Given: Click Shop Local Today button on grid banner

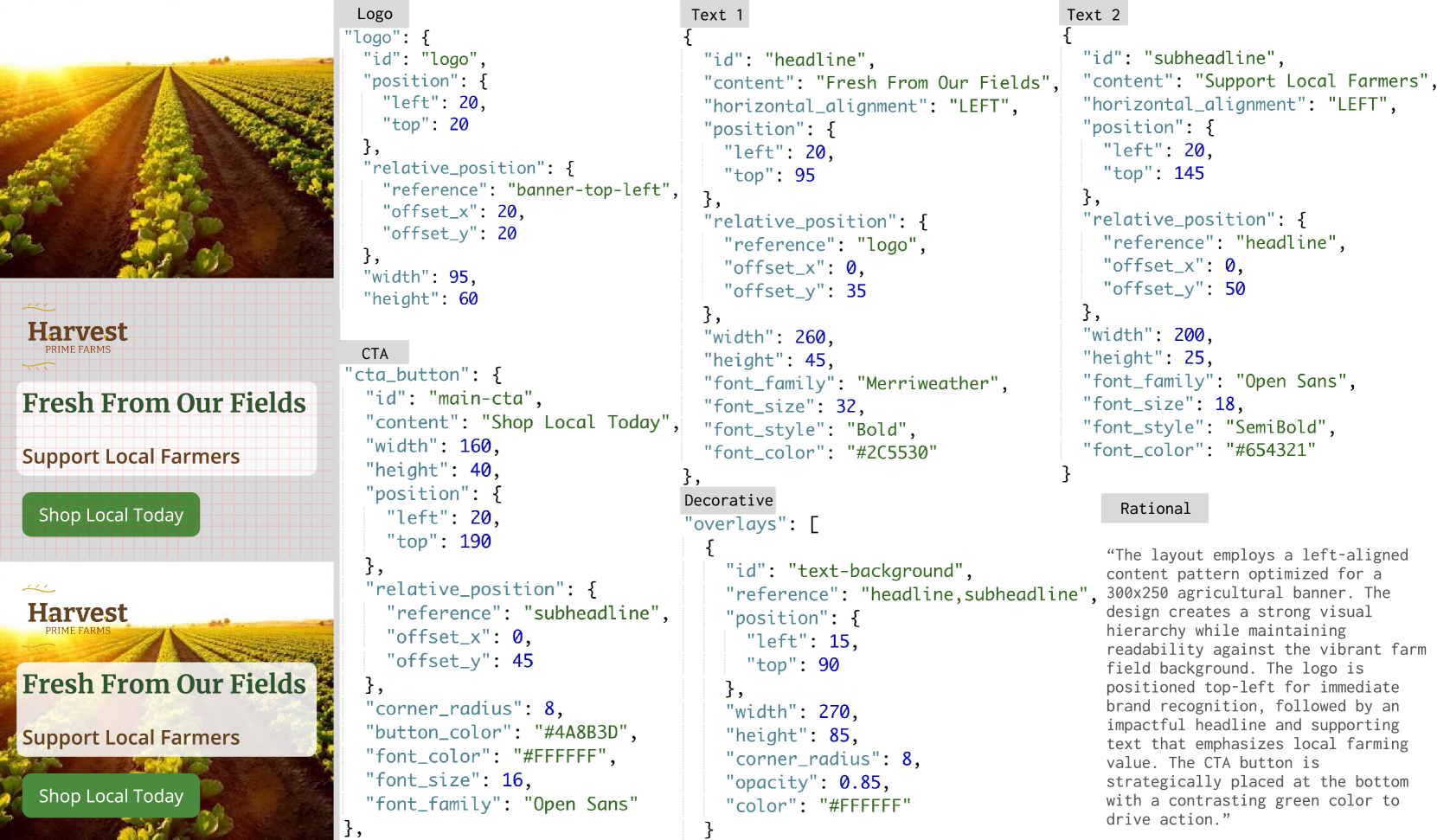Looking at the screenshot, I should [x=111, y=515].
